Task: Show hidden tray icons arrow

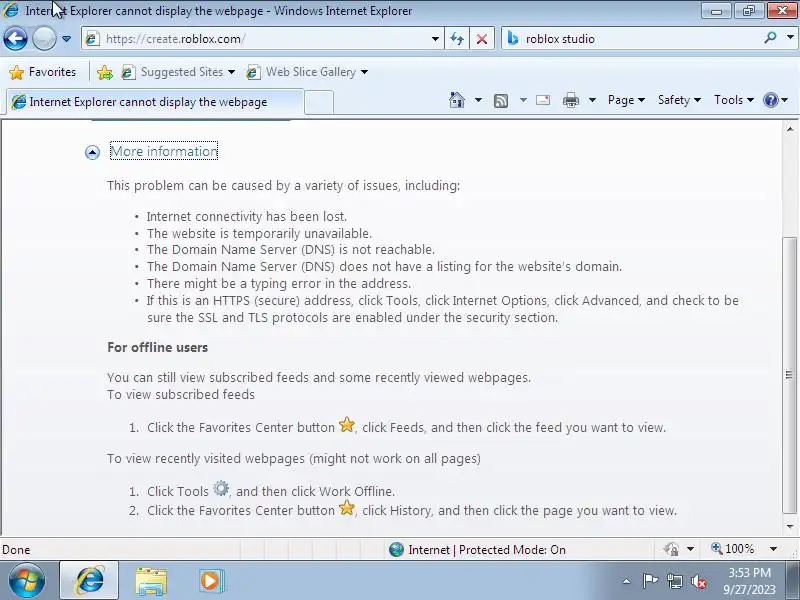Action: pos(627,581)
